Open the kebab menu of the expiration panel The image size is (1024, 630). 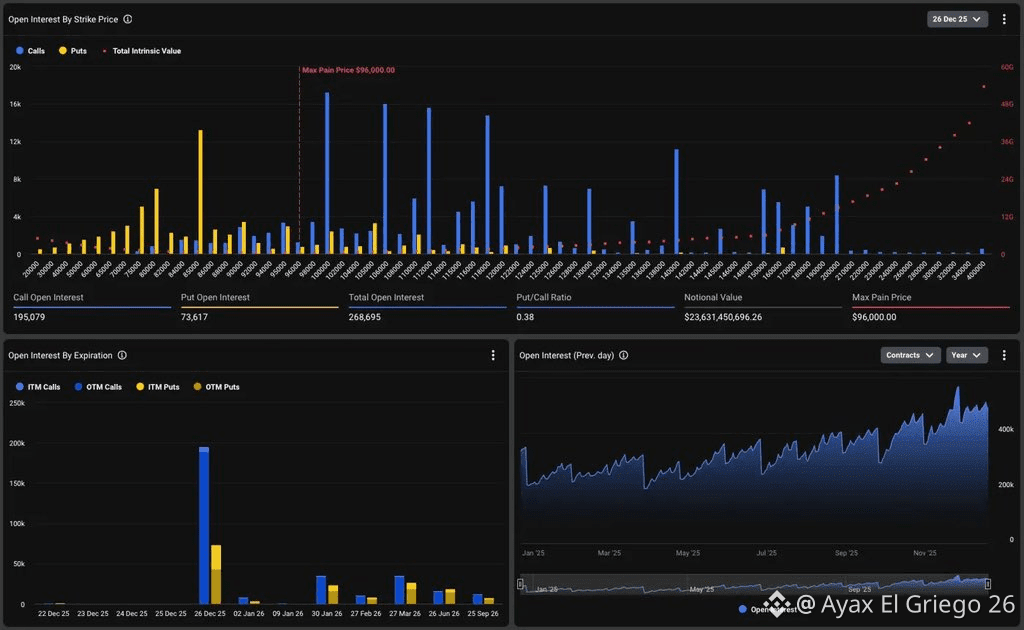[x=493, y=355]
